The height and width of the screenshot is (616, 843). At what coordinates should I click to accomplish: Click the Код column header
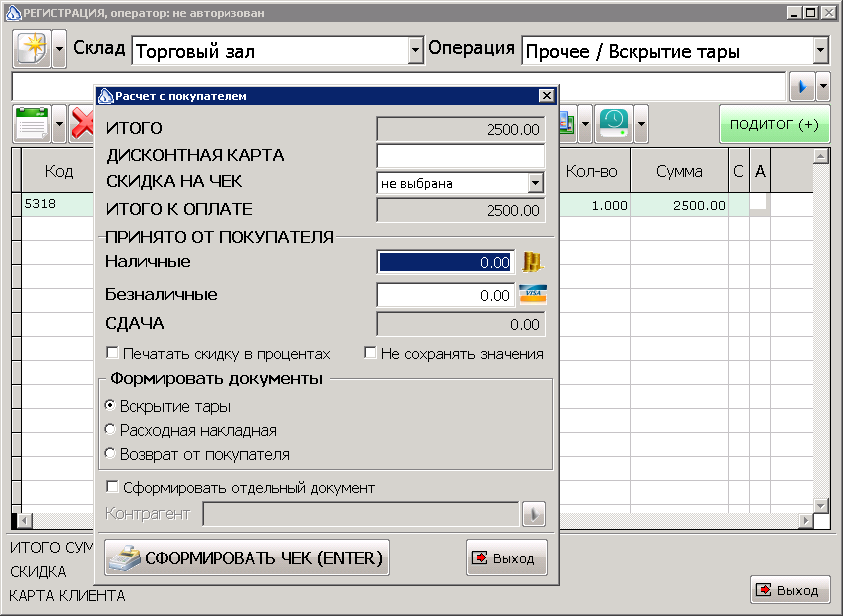click(59, 171)
